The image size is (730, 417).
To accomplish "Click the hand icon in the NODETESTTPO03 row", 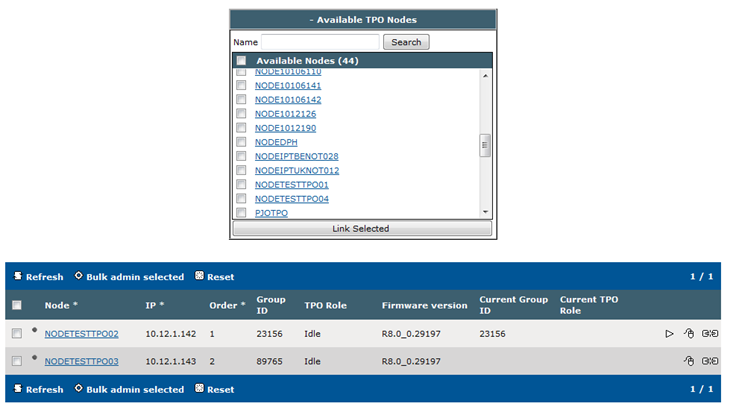I will tap(689, 361).
